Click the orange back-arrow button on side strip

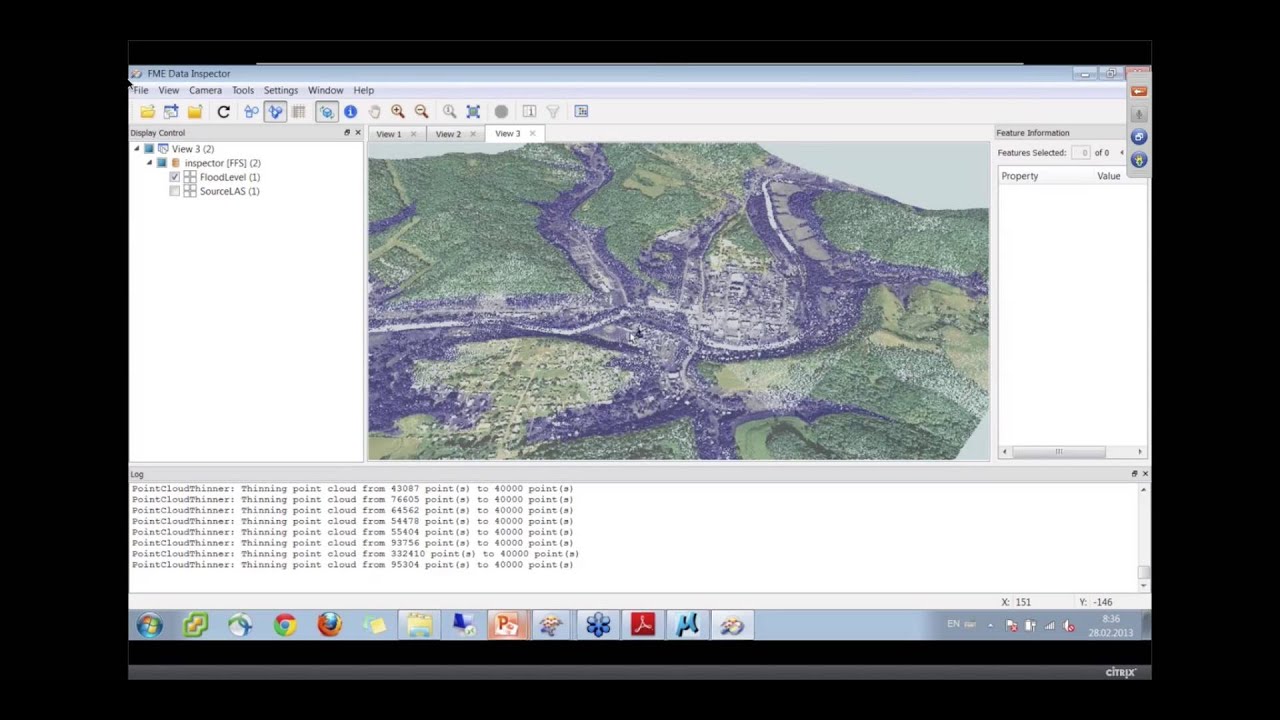1139,92
